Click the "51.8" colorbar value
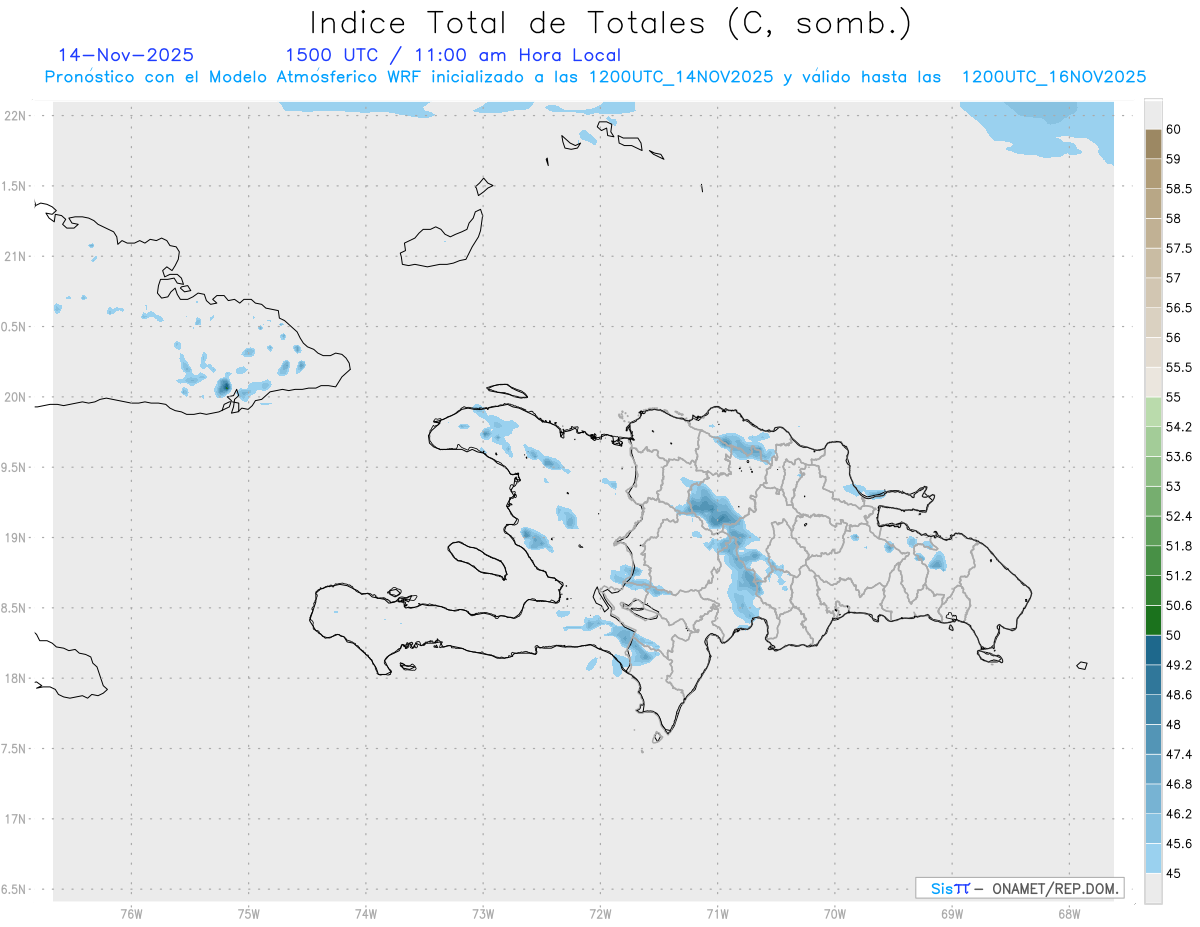This screenshot has width=1200, height=927. click(1179, 546)
